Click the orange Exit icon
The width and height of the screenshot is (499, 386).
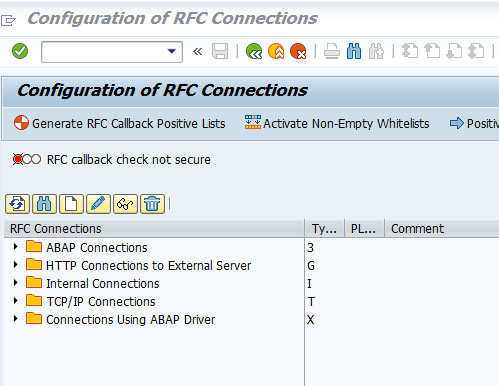click(276, 51)
